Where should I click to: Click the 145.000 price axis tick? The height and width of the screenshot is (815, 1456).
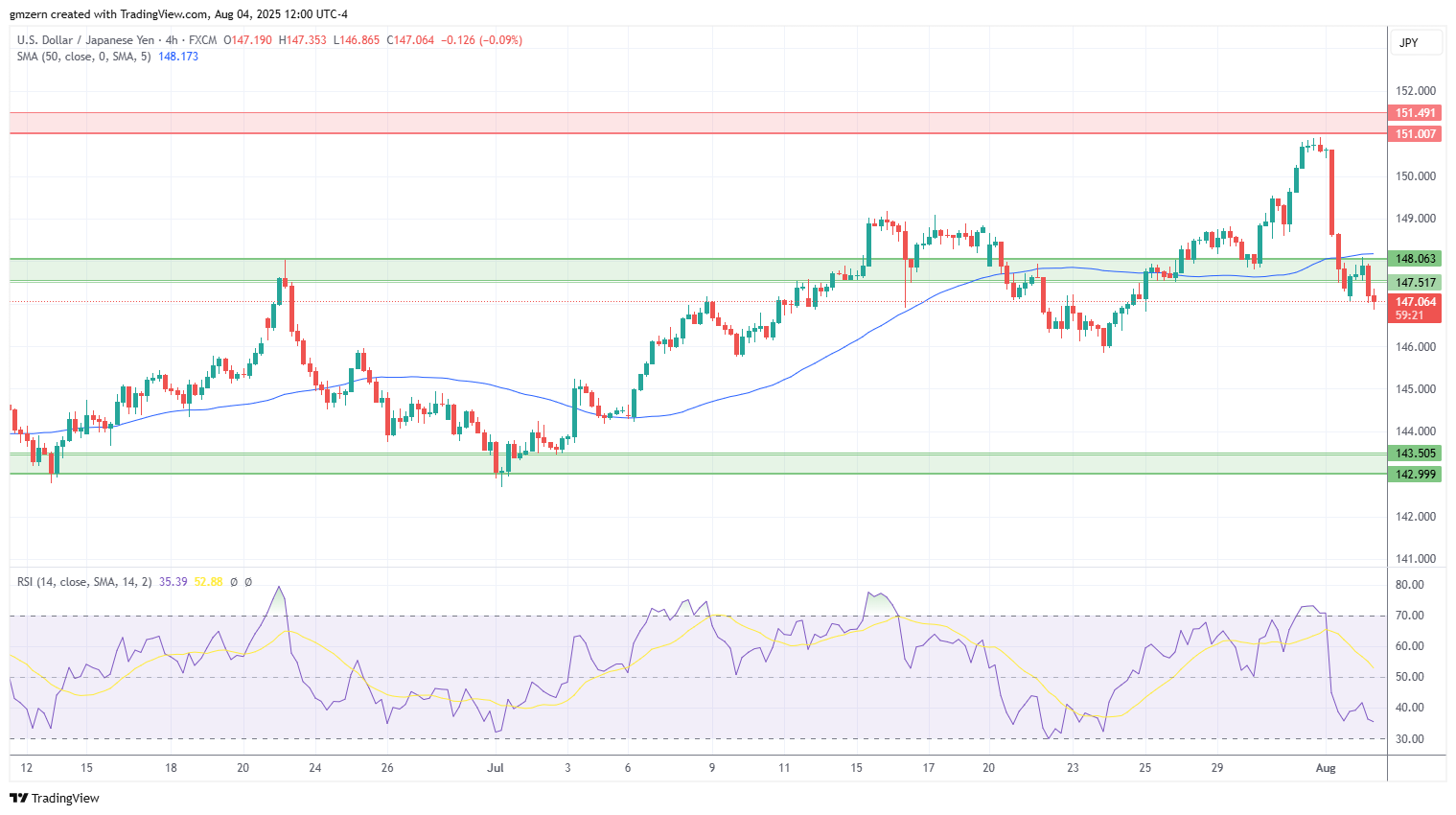click(1416, 389)
